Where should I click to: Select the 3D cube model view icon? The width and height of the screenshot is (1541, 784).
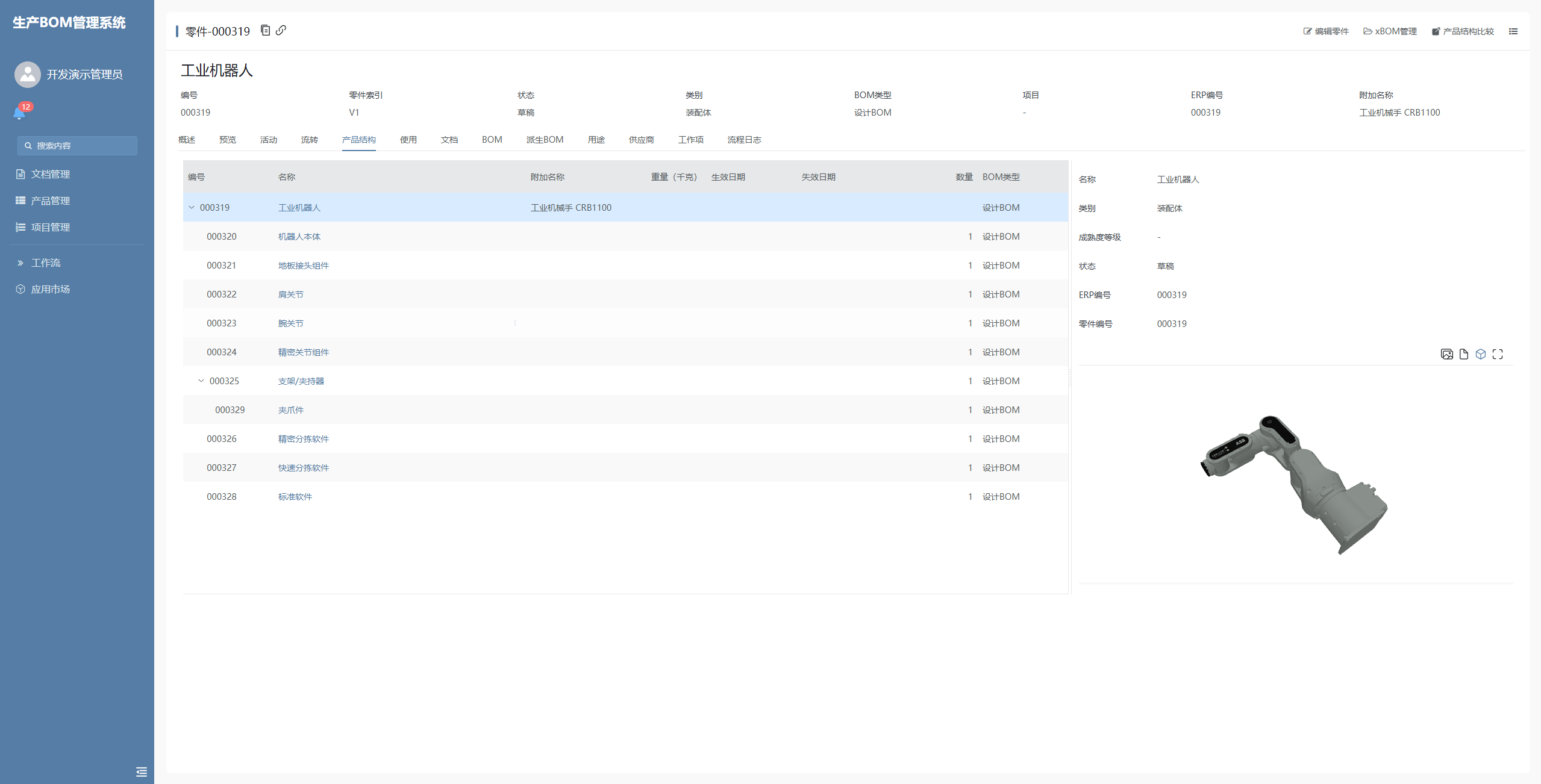(x=1481, y=354)
